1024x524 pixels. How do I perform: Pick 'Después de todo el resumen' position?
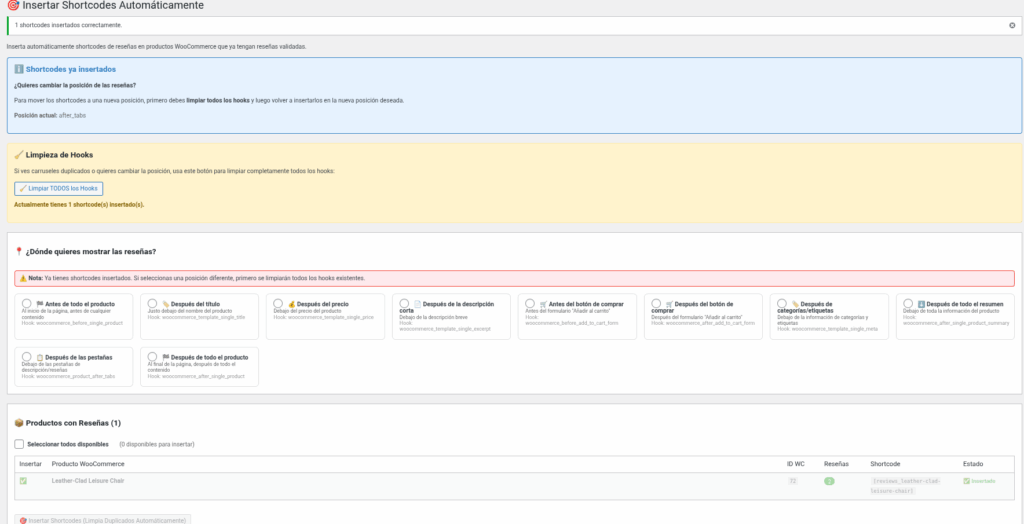907,304
